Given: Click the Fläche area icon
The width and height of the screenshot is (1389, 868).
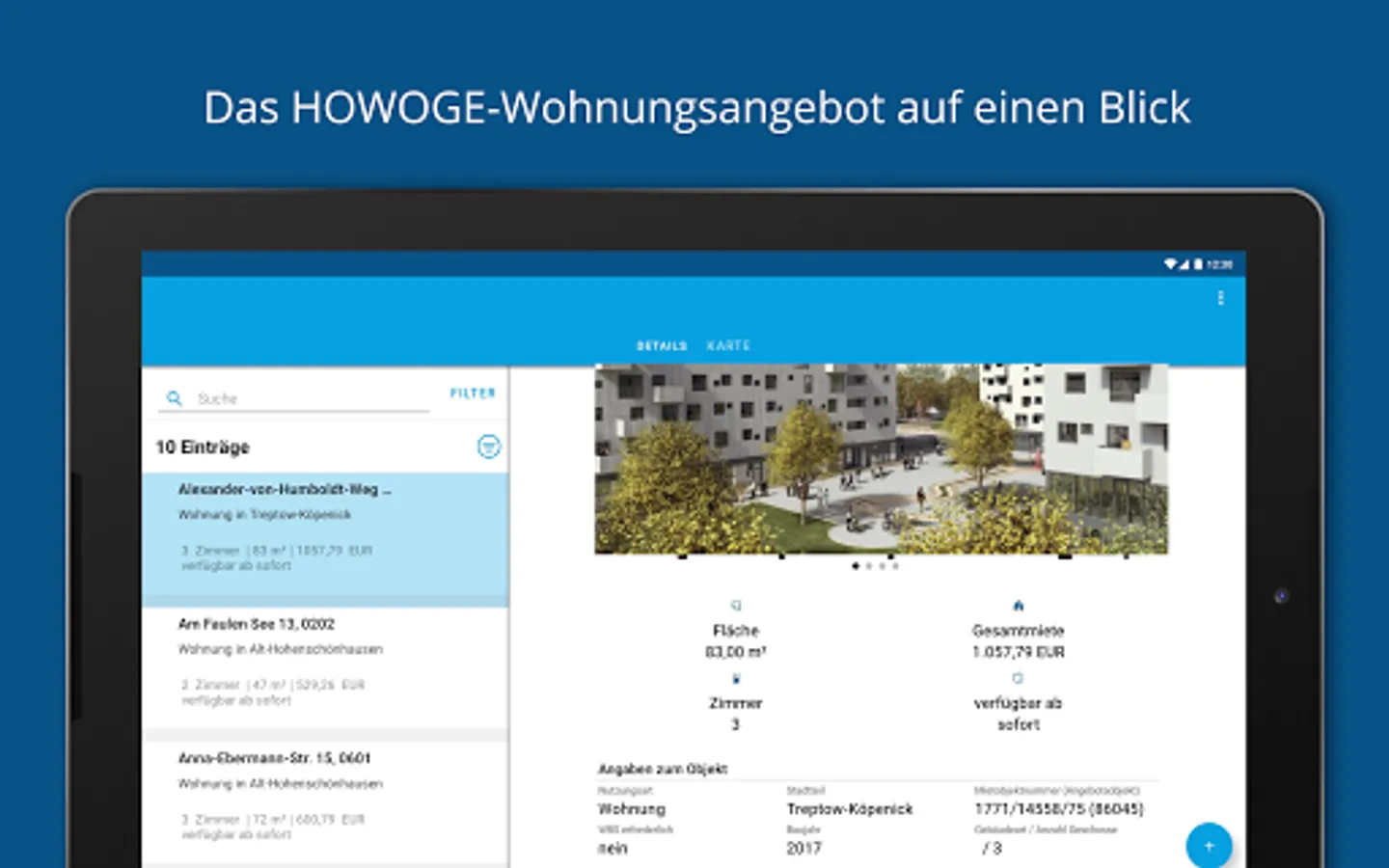Looking at the screenshot, I should (736, 606).
